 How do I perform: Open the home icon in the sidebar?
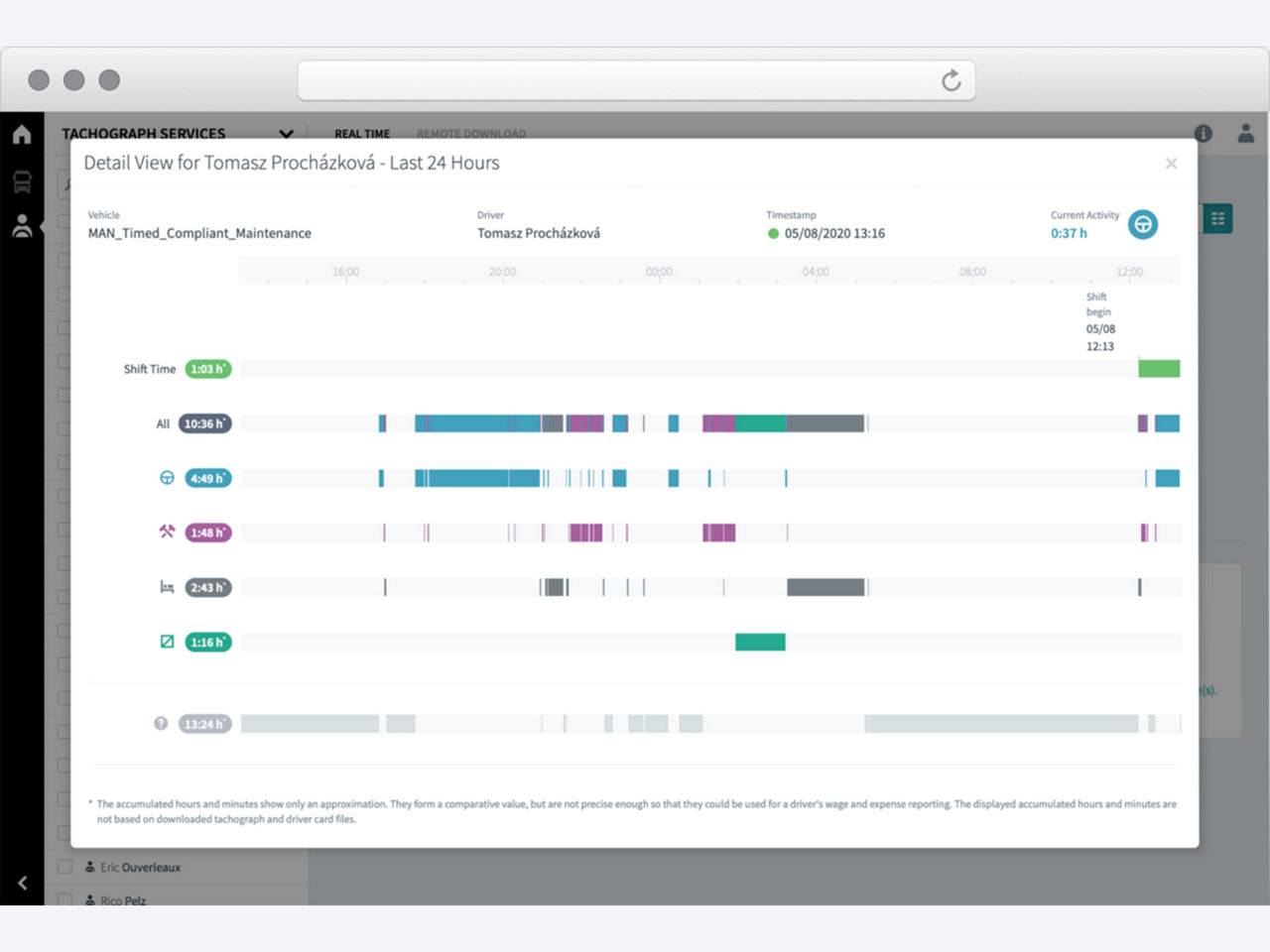point(22,134)
